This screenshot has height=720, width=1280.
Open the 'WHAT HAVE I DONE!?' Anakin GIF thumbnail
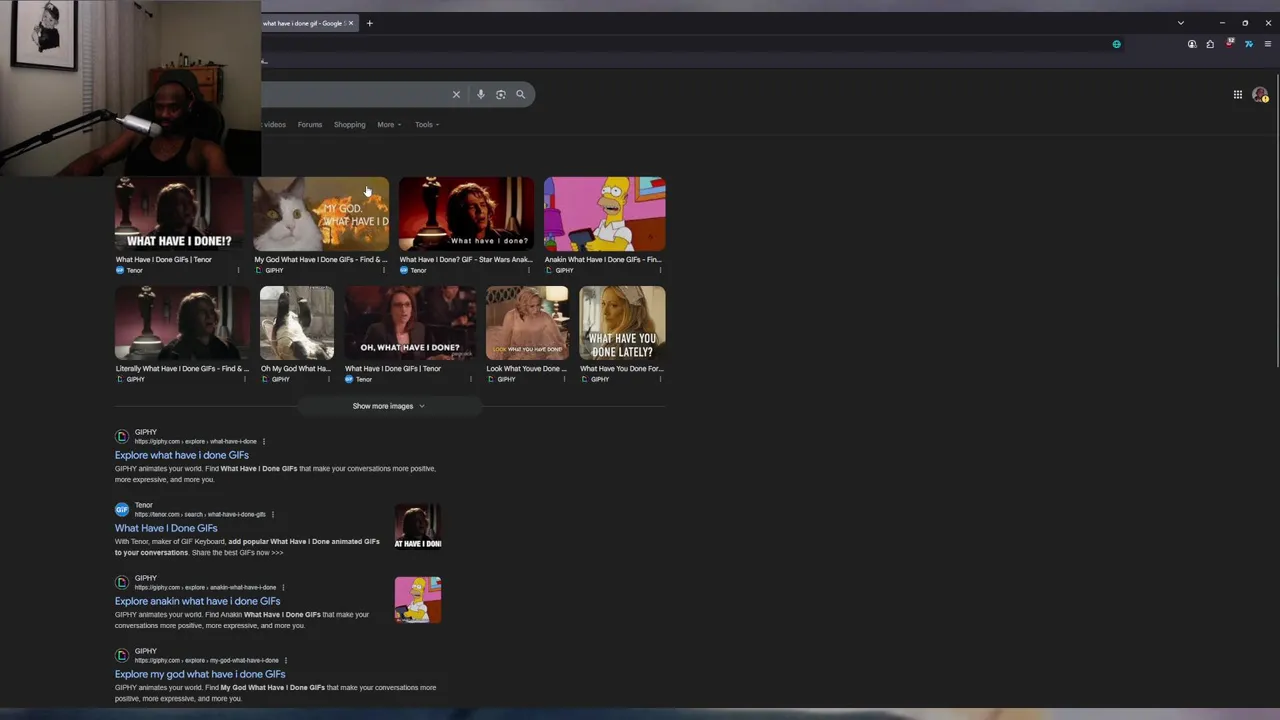click(179, 214)
